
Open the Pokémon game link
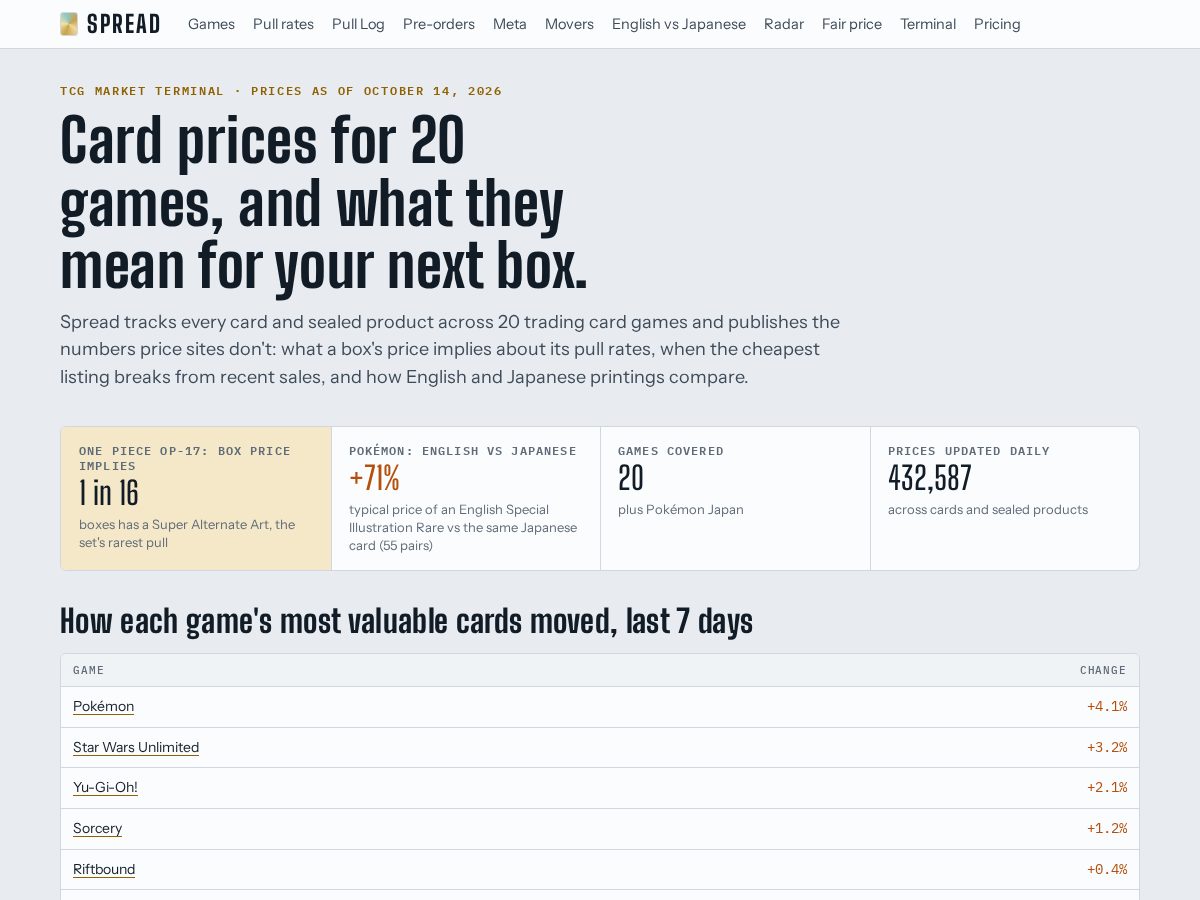tap(103, 706)
